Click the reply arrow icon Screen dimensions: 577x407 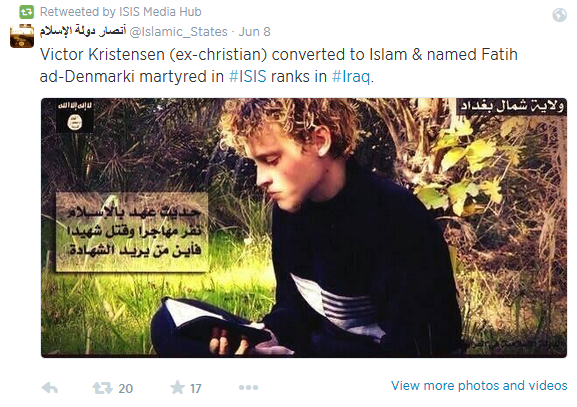pyautogui.click(x=50, y=388)
